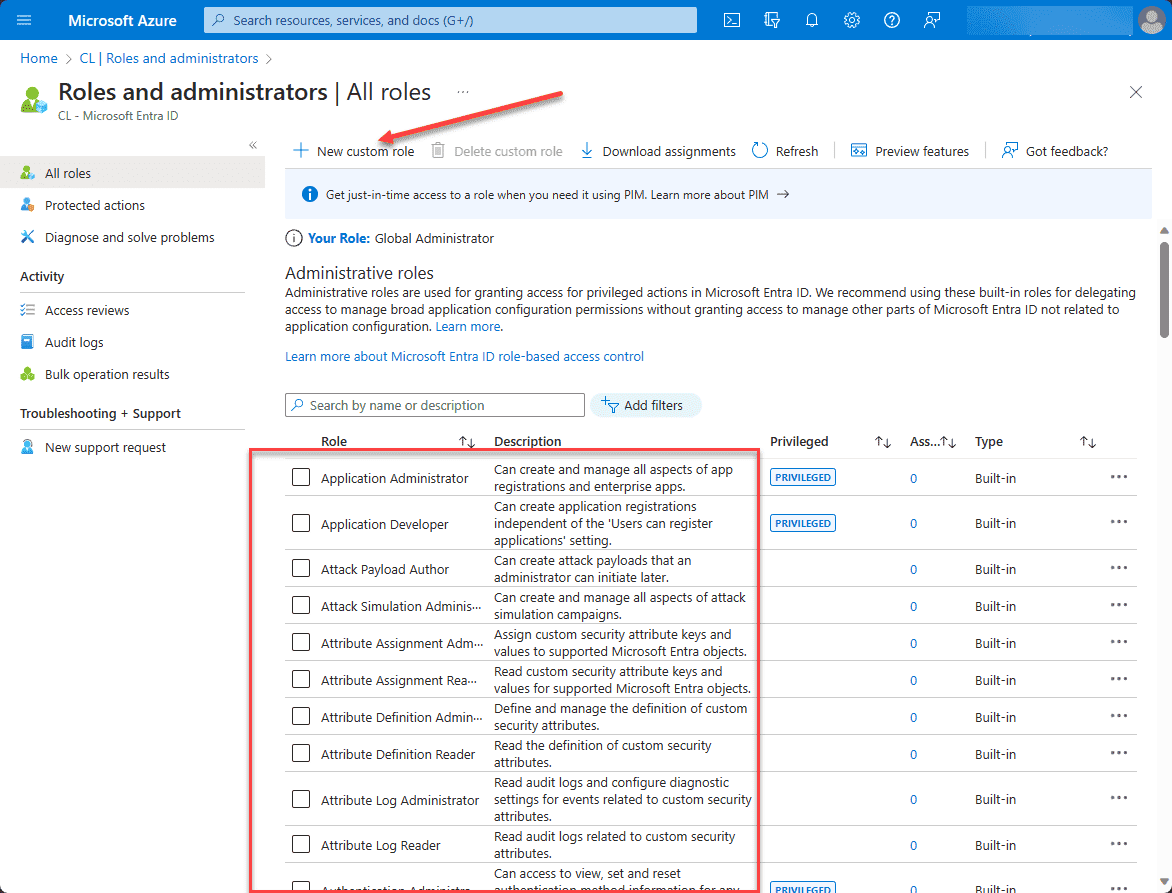
Task: Expand row actions for Attribute Definition Administrator
Action: pos(1118,716)
